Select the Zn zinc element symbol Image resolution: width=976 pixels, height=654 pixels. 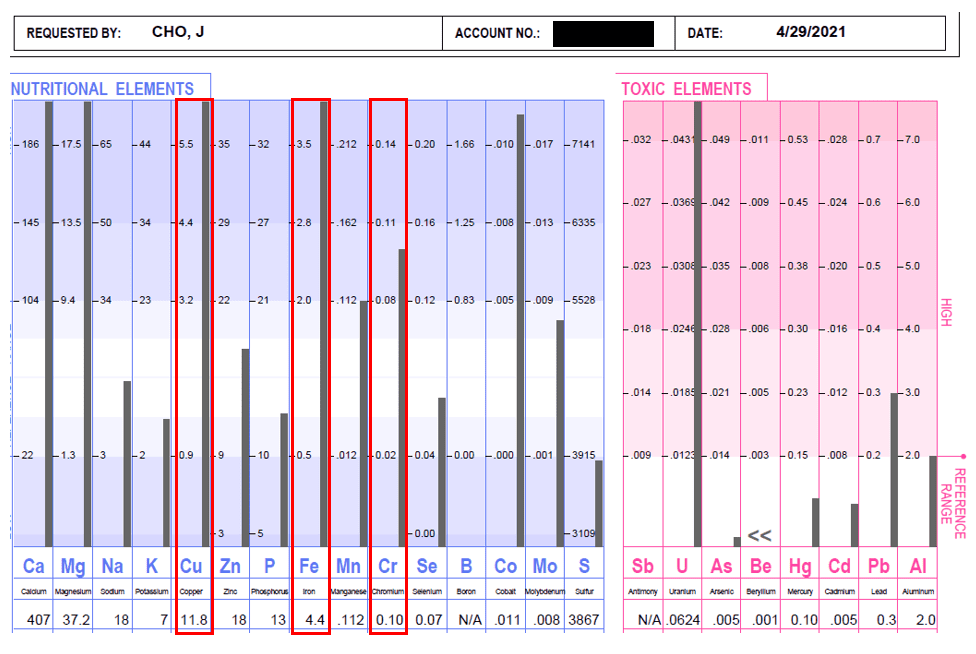[x=230, y=566]
